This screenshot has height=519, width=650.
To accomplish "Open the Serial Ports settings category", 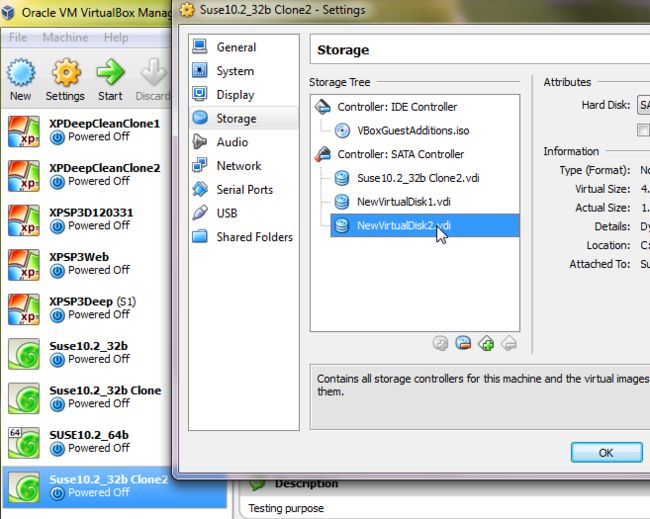I will (243, 189).
